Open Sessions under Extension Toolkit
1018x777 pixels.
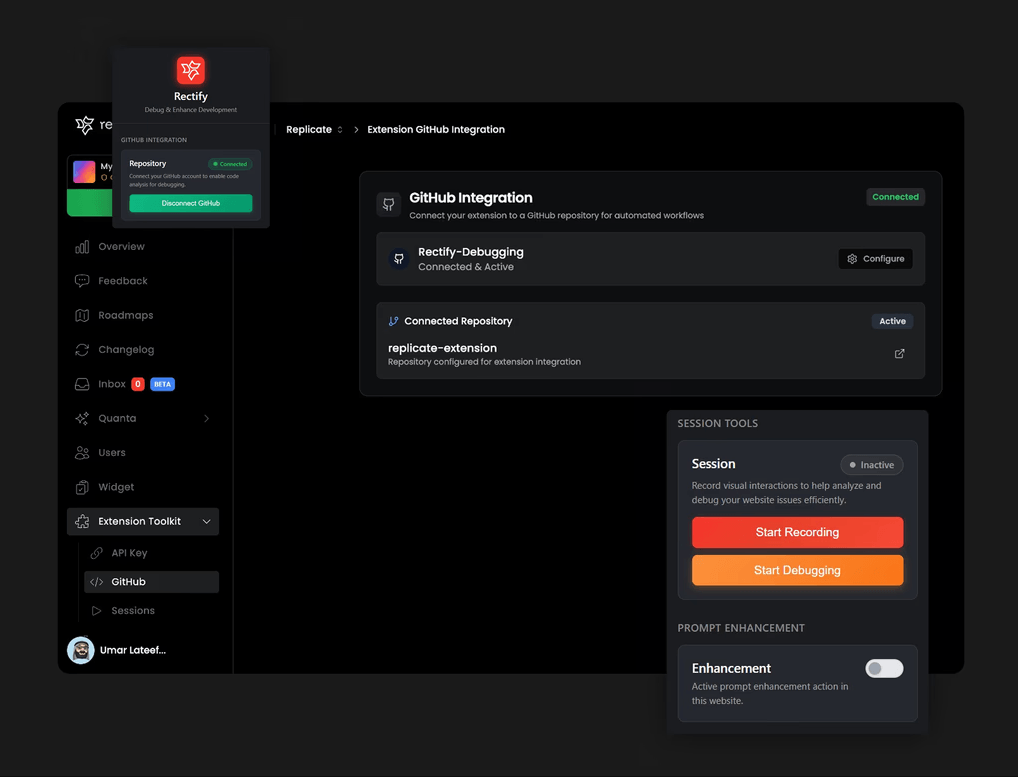(151, 610)
